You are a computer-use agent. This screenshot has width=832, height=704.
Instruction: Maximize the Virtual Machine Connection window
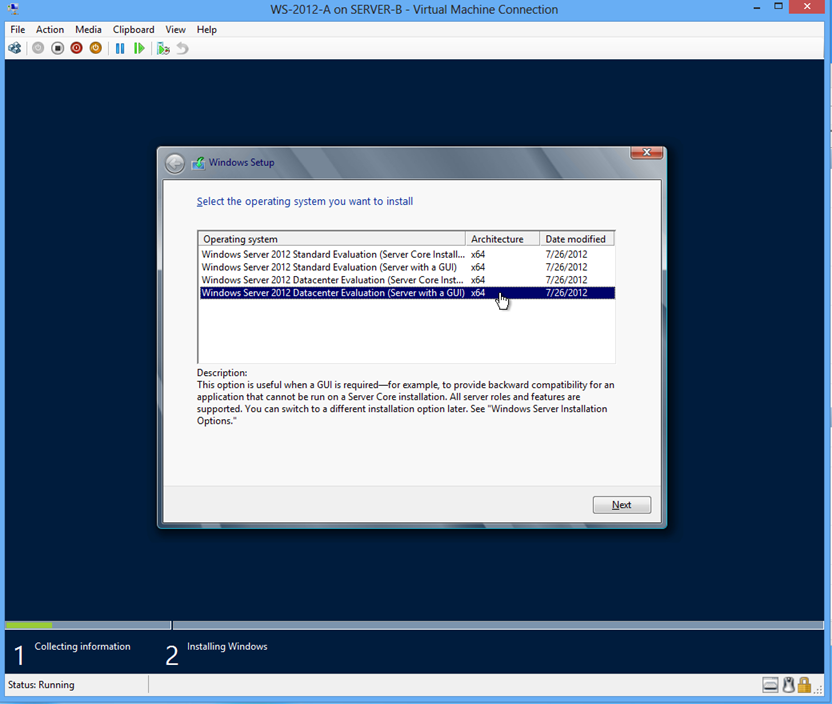tap(778, 7)
